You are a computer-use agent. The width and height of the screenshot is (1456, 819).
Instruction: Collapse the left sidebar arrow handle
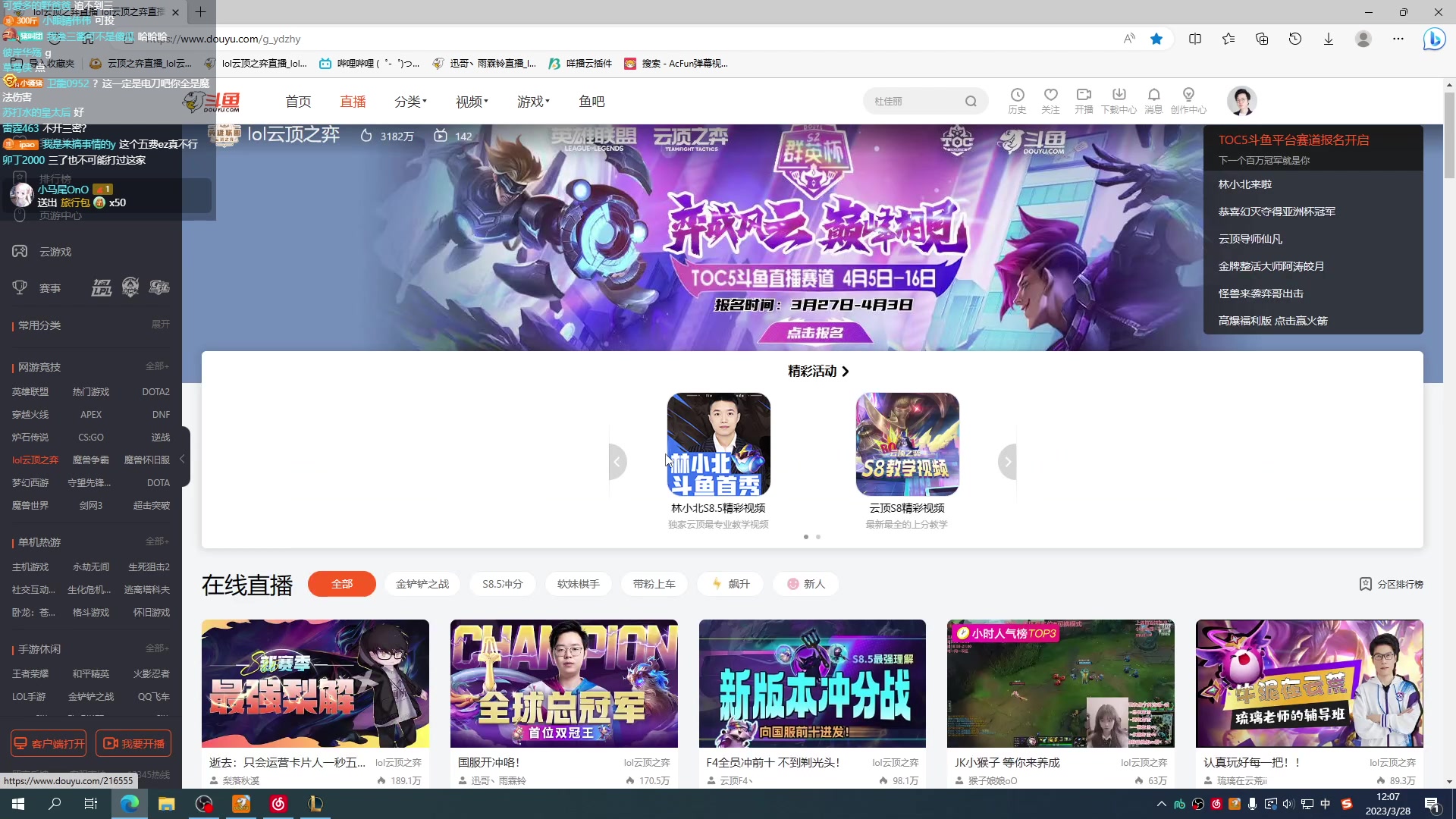[183, 459]
